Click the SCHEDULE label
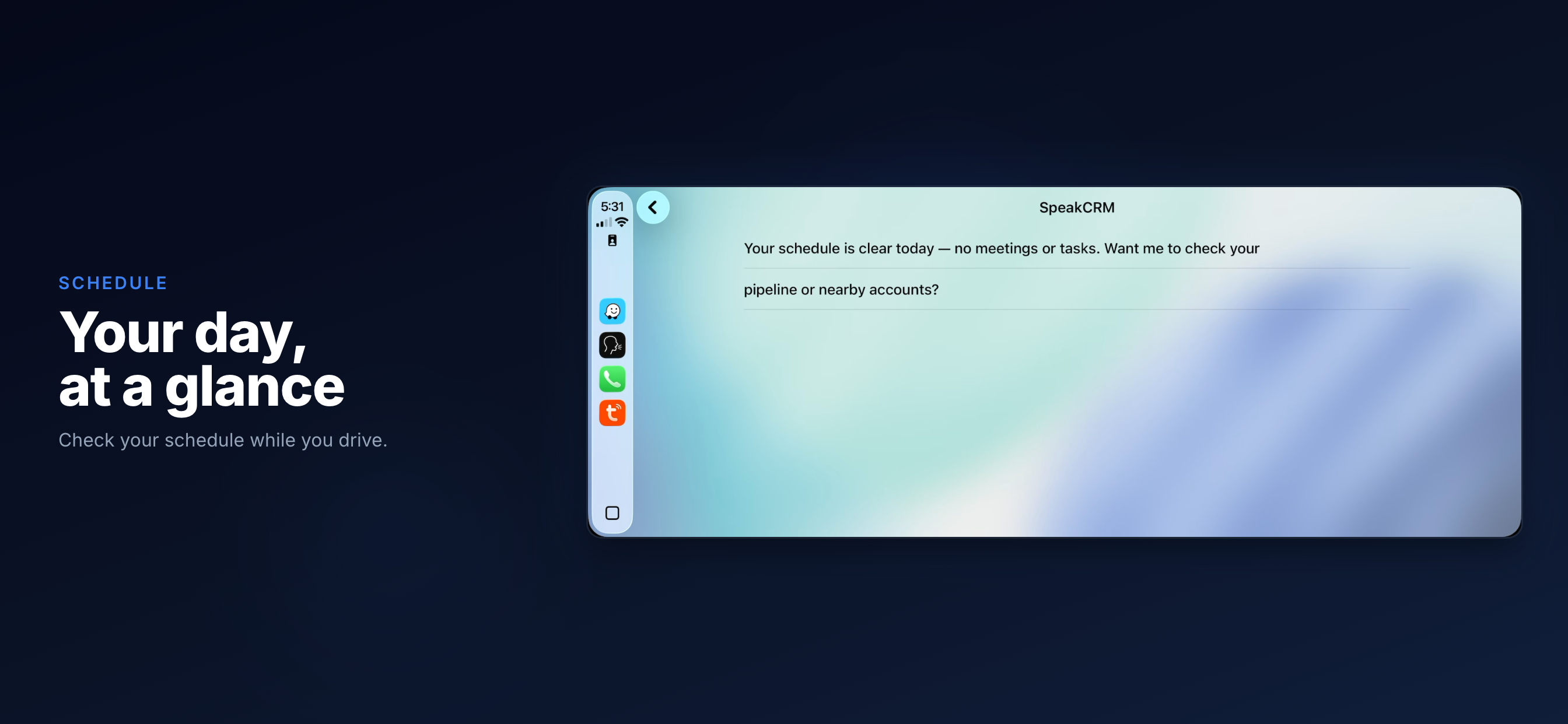This screenshot has width=1568, height=724. pyautogui.click(x=113, y=283)
